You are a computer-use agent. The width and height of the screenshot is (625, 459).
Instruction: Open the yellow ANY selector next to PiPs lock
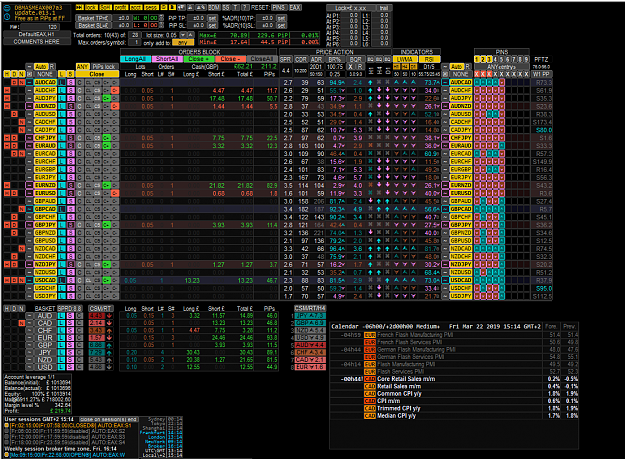(83, 67)
